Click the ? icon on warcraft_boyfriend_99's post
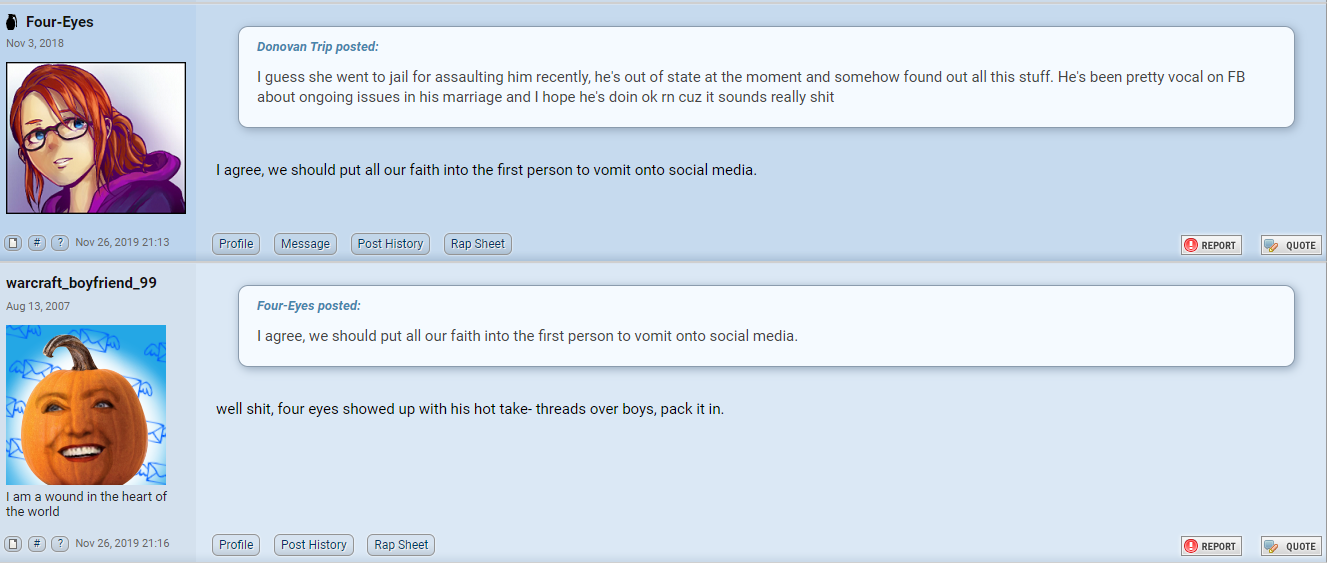 pos(60,544)
